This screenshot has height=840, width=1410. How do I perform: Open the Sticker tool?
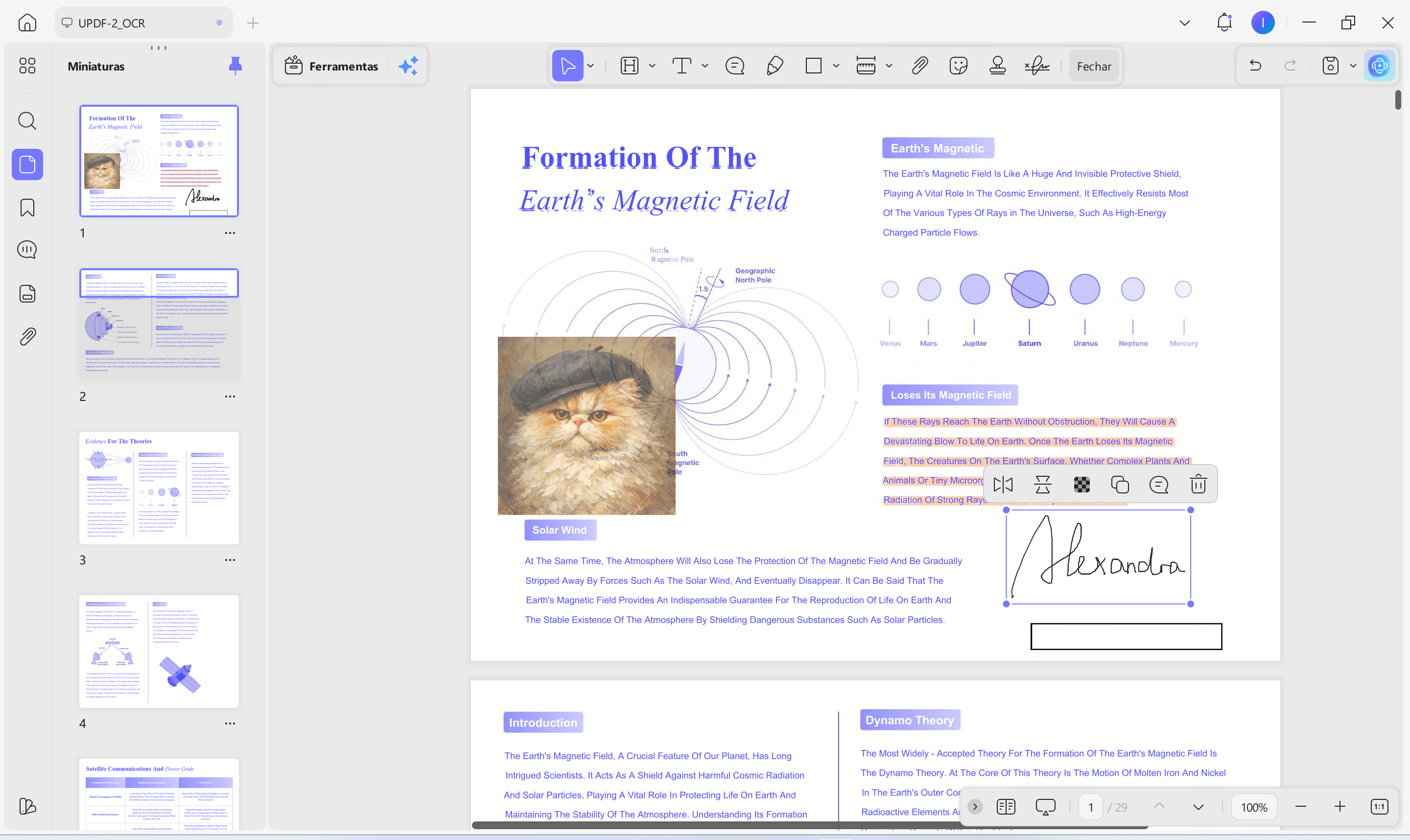958,66
